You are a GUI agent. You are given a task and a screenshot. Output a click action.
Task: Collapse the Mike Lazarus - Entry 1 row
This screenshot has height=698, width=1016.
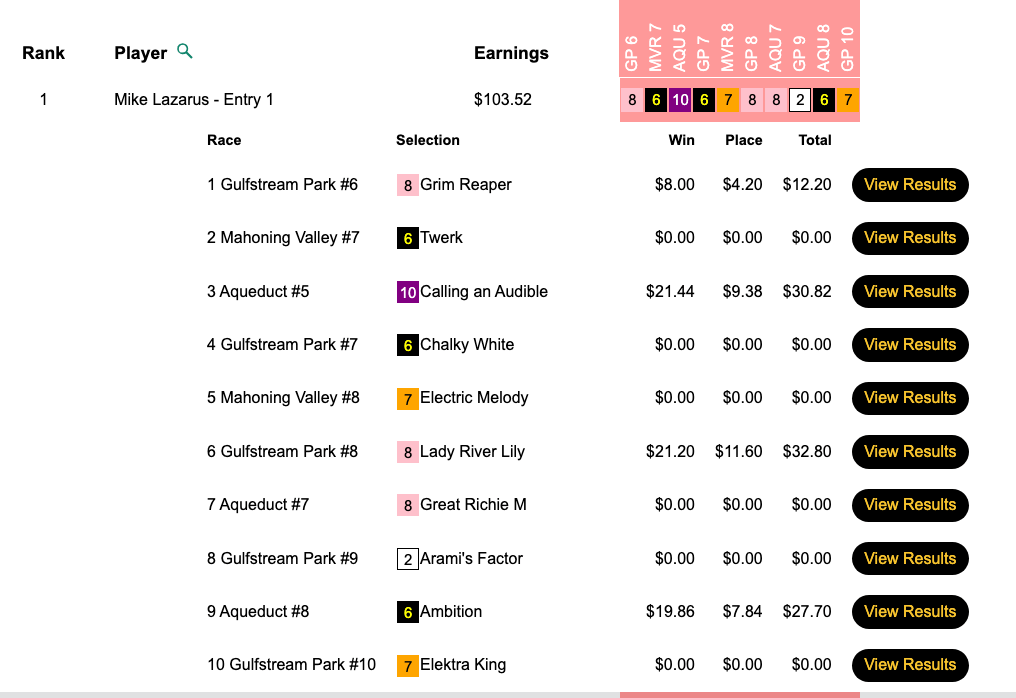coord(194,100)
